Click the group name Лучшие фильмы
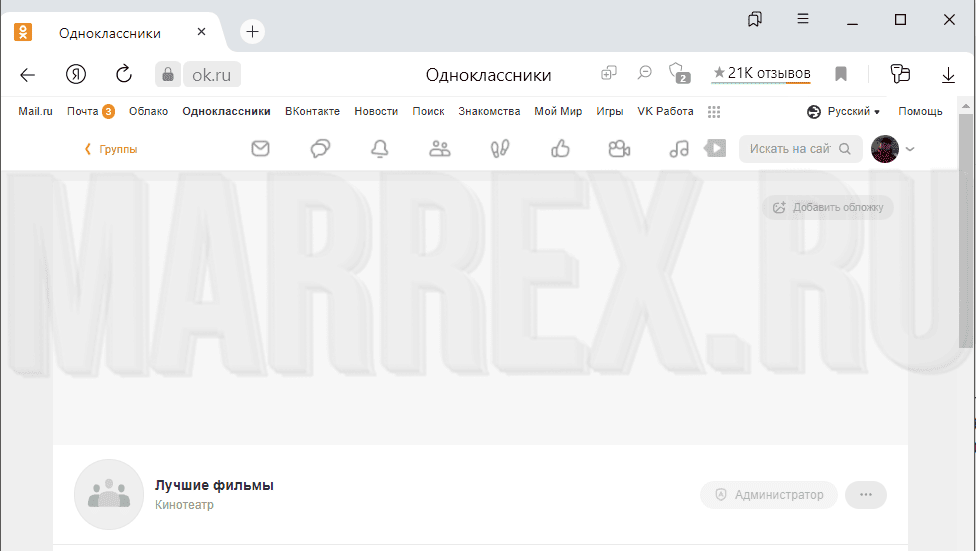 214,485
